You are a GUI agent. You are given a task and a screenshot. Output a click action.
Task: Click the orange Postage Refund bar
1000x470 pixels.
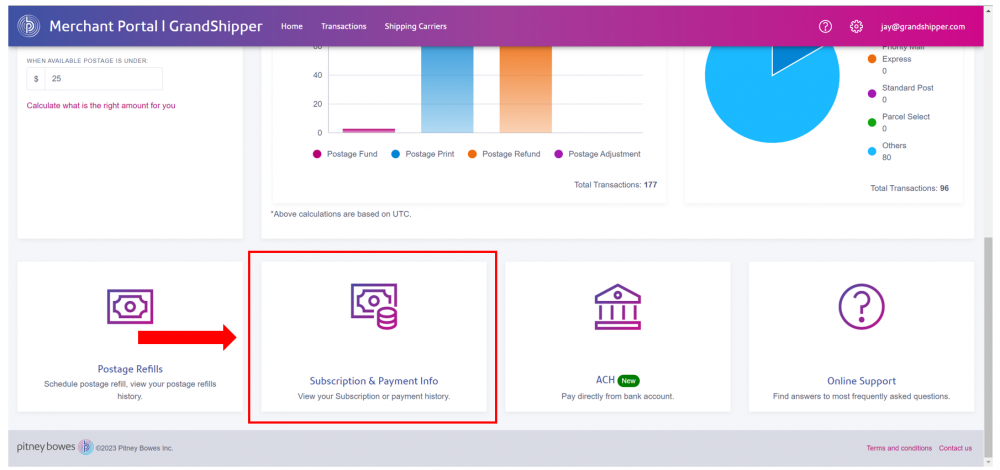coord(526,89)
